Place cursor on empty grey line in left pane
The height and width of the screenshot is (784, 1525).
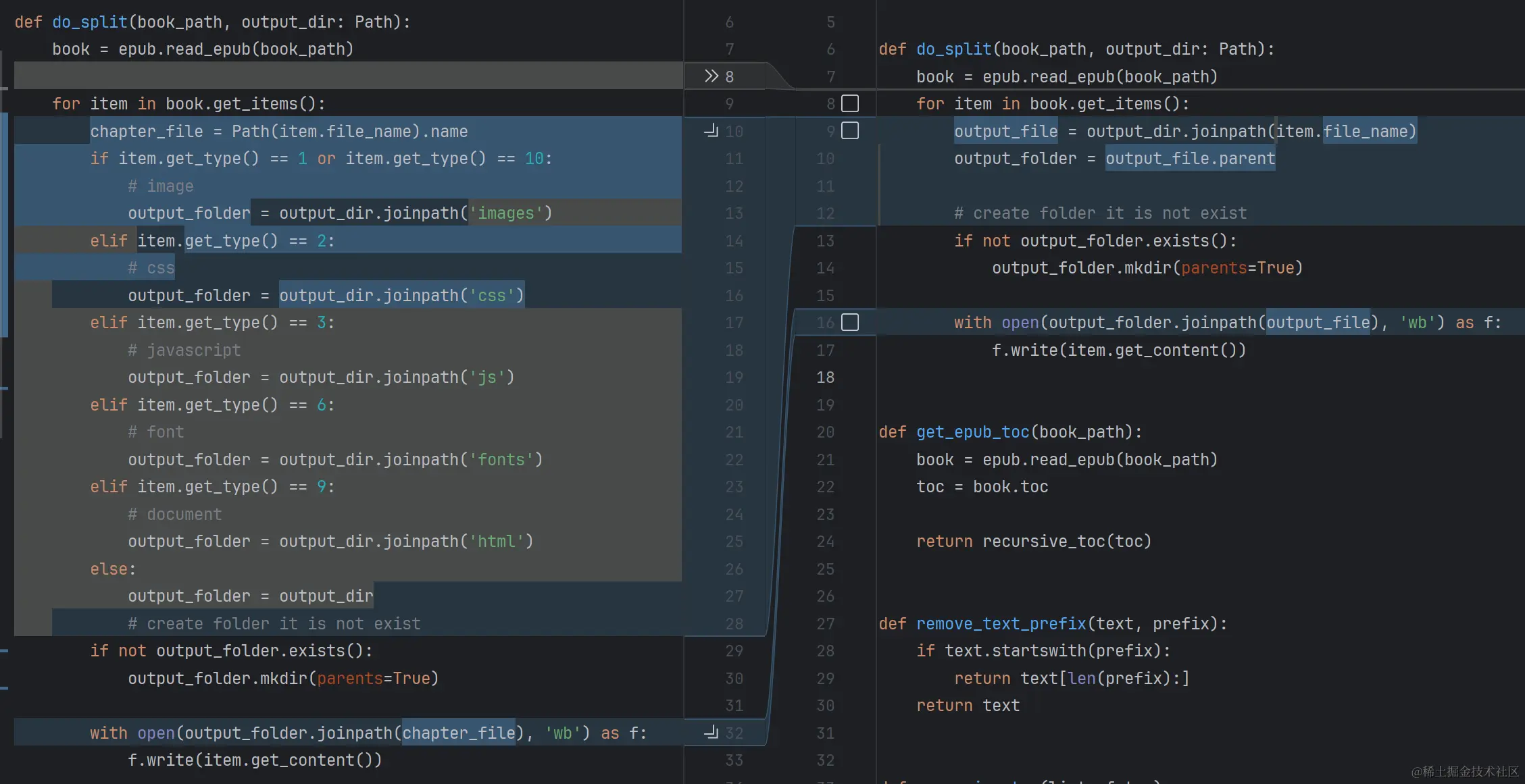tap(338, 76)
